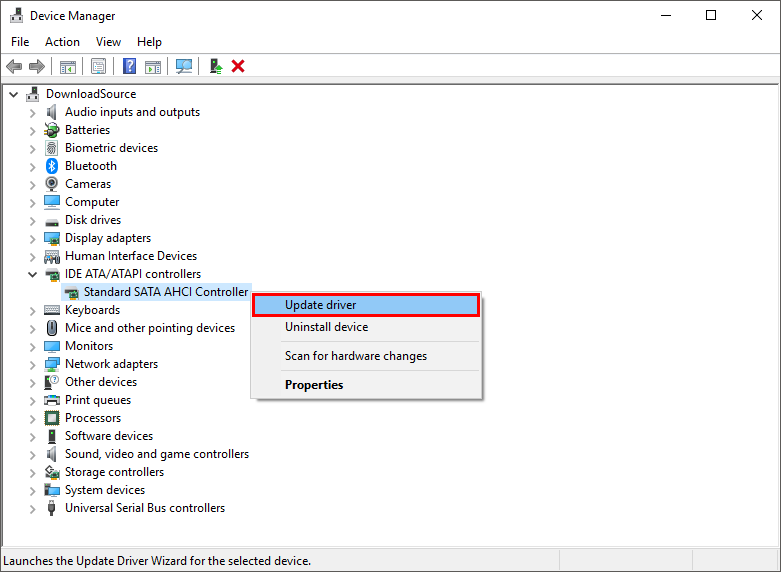Click the Show/Hide Console Tree icon
Image resolution: width=781 pixels, height=572 pixels.
[68, 66]
